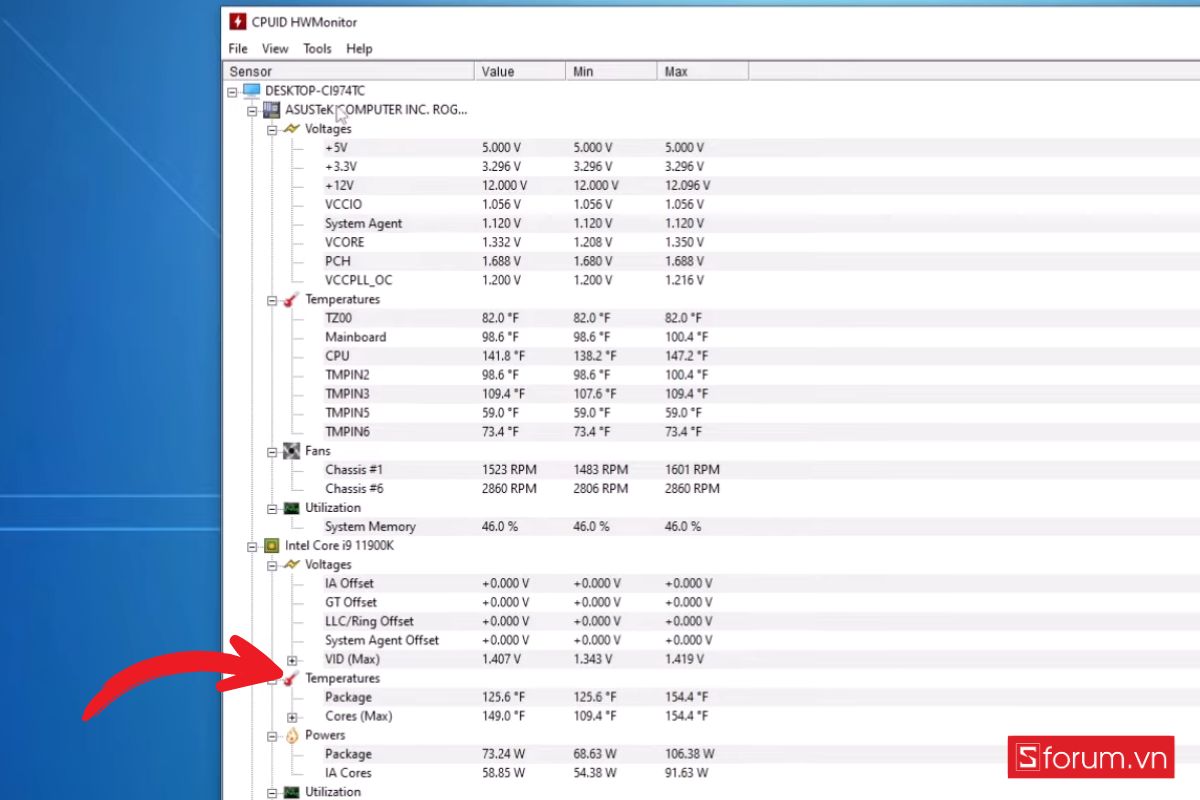Open the File menu
This screenshot has width=1200, height=800.
click(238, 48)
